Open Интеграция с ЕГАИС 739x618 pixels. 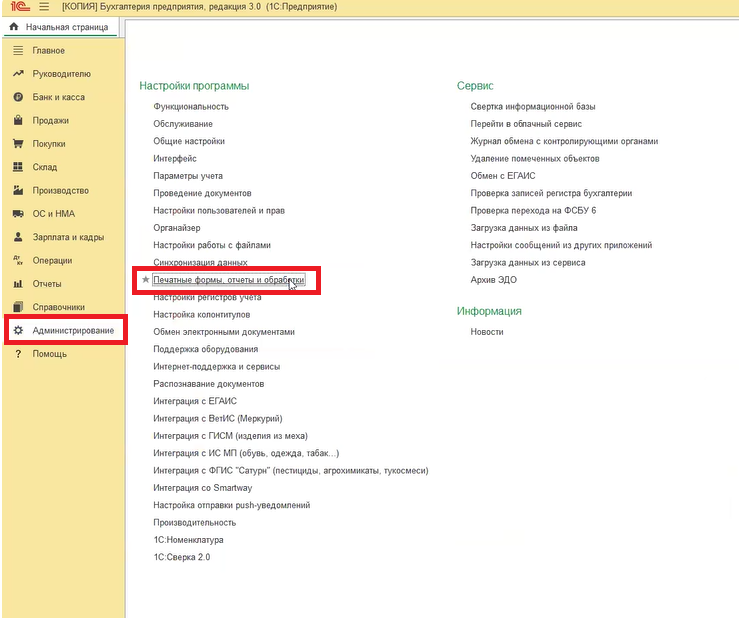195,401
